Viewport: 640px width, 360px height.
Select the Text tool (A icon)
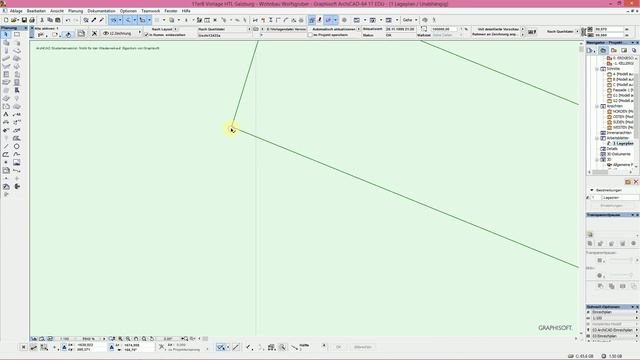point(6,114)
